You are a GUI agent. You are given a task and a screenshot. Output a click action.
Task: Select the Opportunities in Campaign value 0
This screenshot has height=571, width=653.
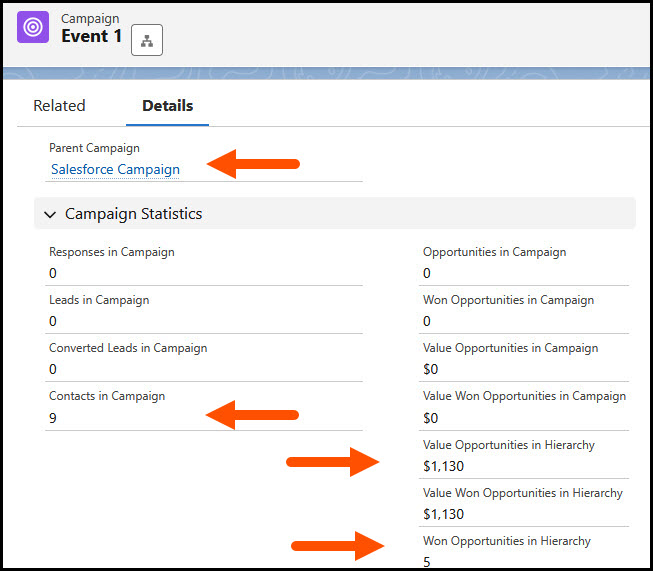tap(427, 273)
